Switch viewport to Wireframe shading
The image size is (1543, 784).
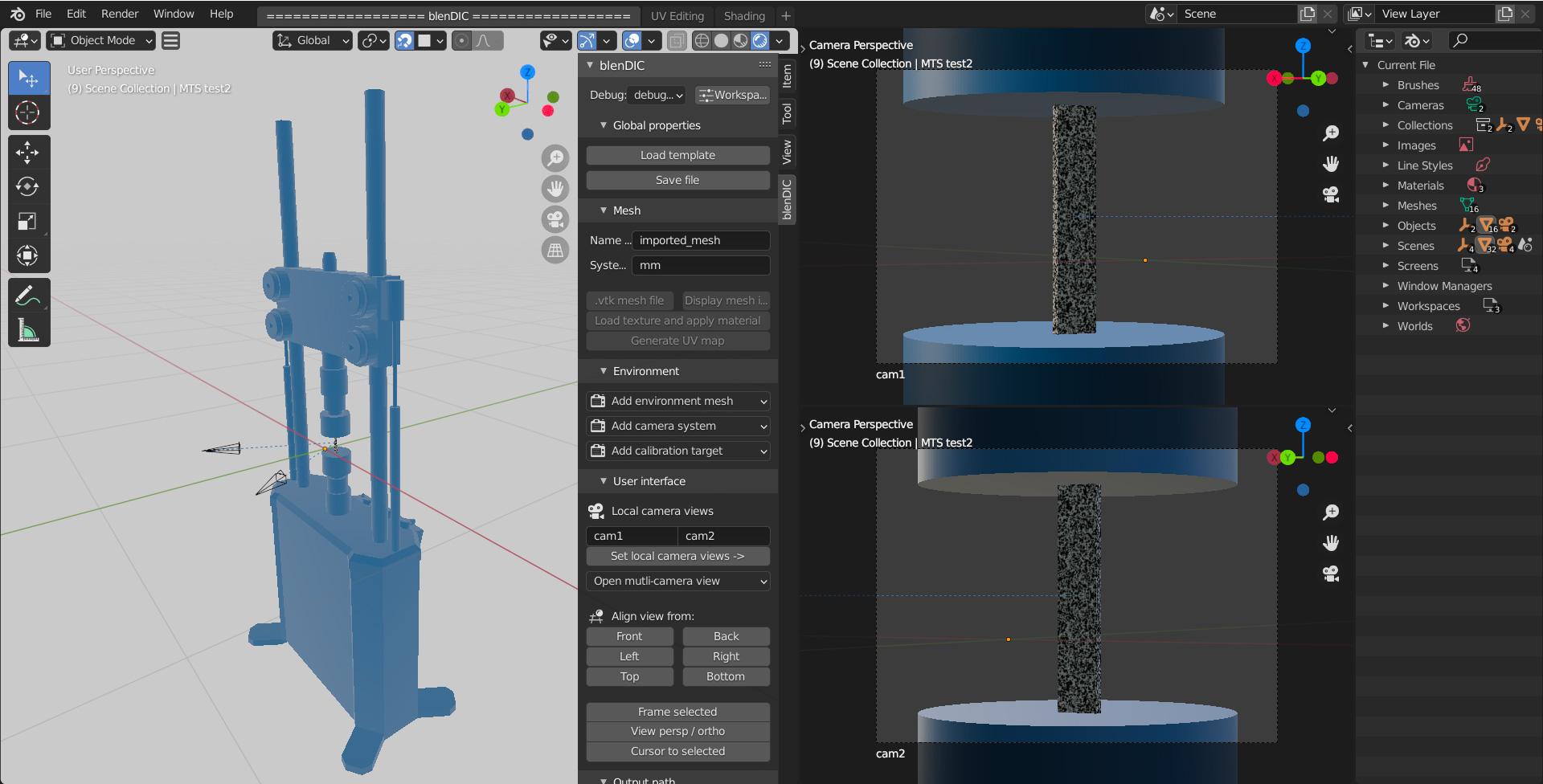(701, 40)
